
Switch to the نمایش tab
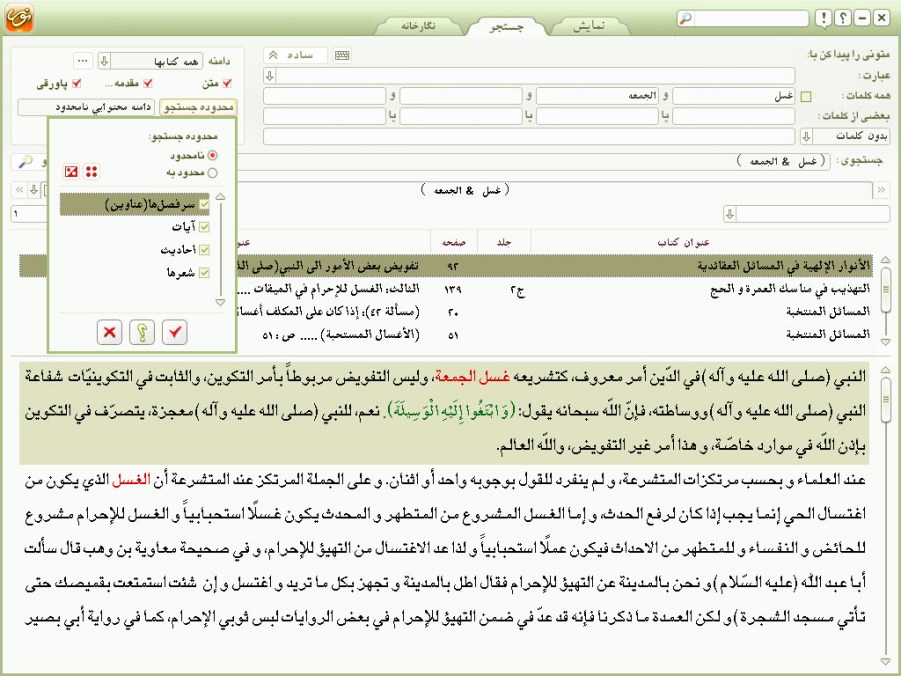589,26
